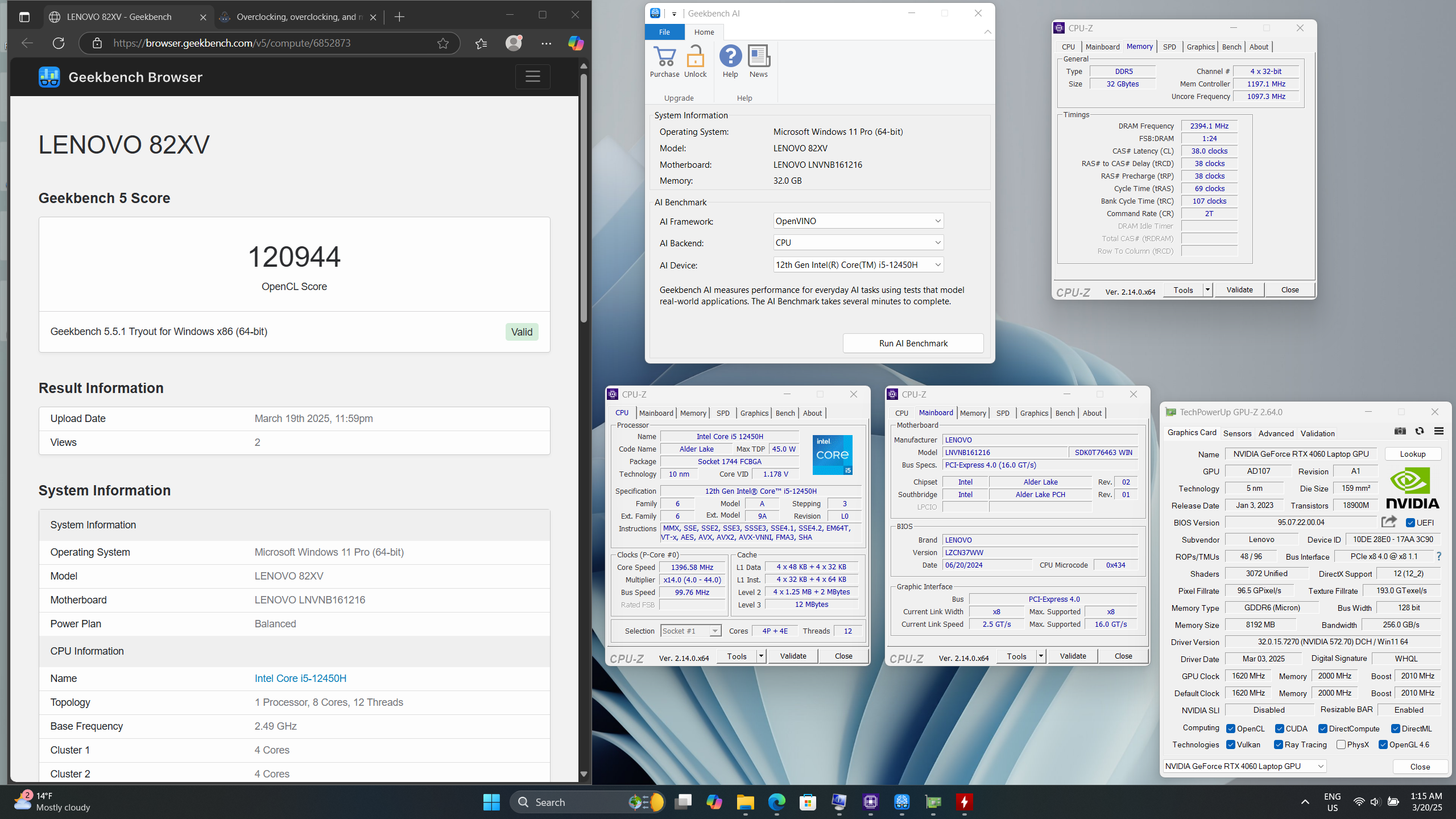Open AI Device i5-12450H dropdown

click(x=858, y=264)
